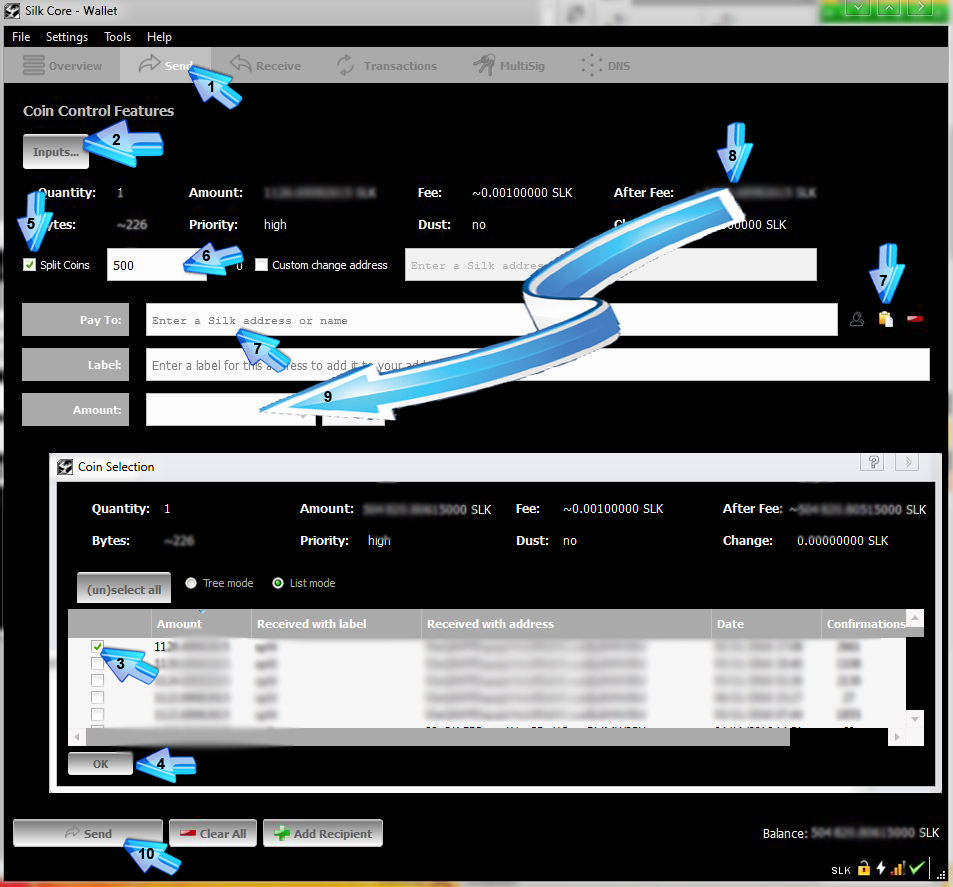Click the arrow button in Coin Selection title bar
The width and height of the screenshot is (953, 887).
point(907,462)
